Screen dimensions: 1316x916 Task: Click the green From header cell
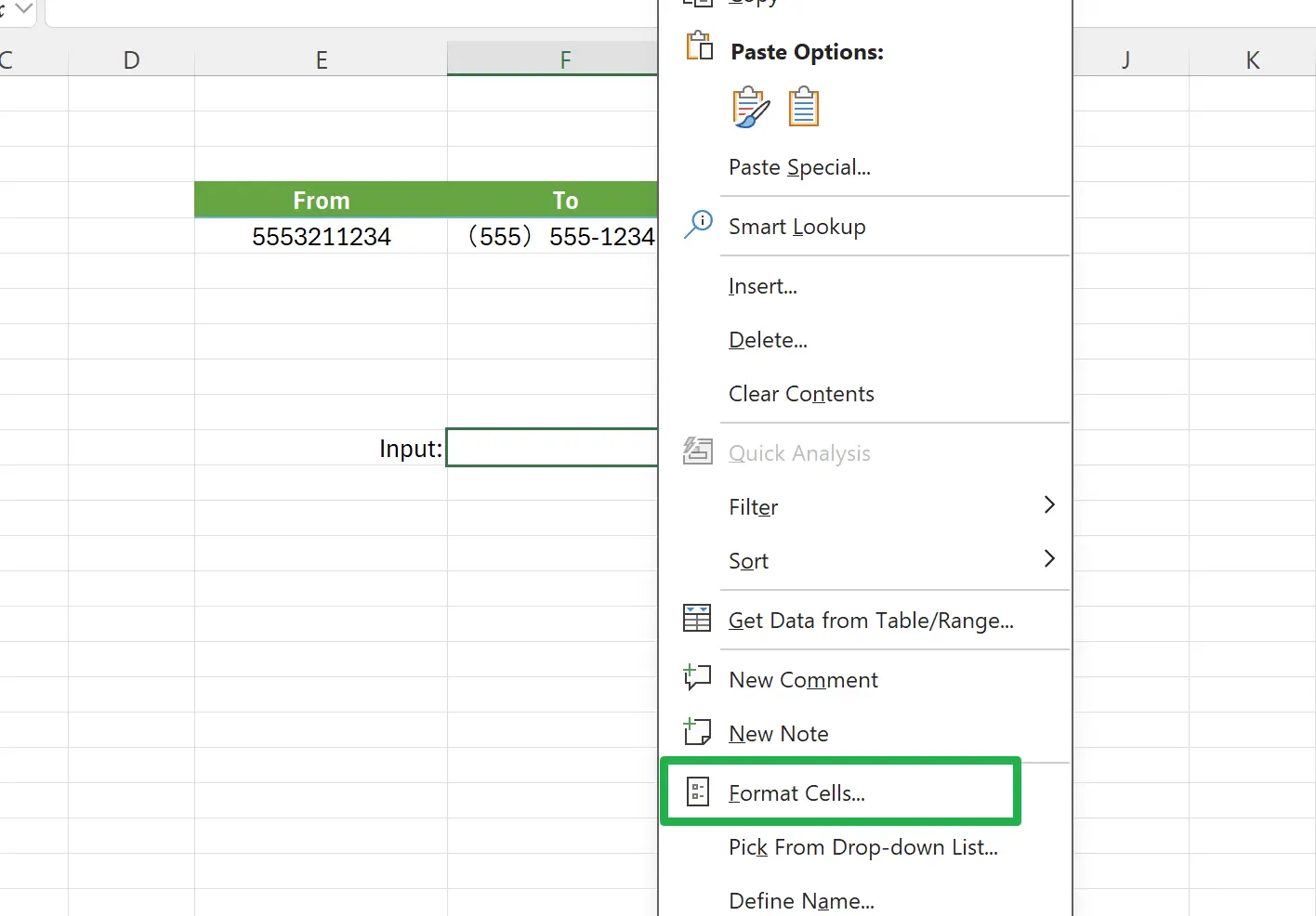click(321, 201)
